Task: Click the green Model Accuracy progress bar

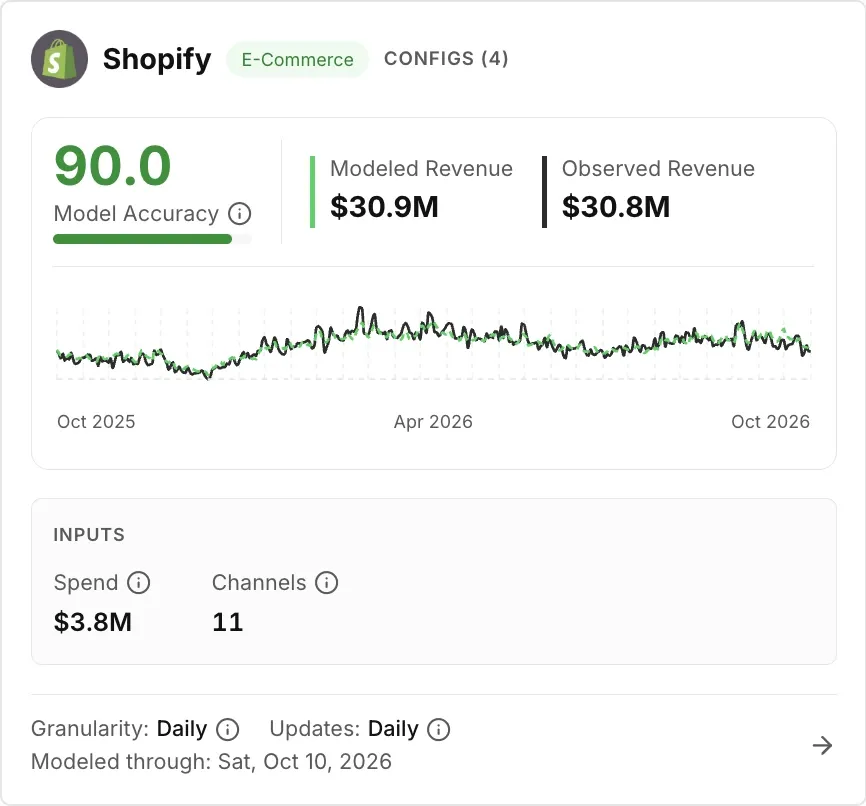Action: tap(142, 239)
